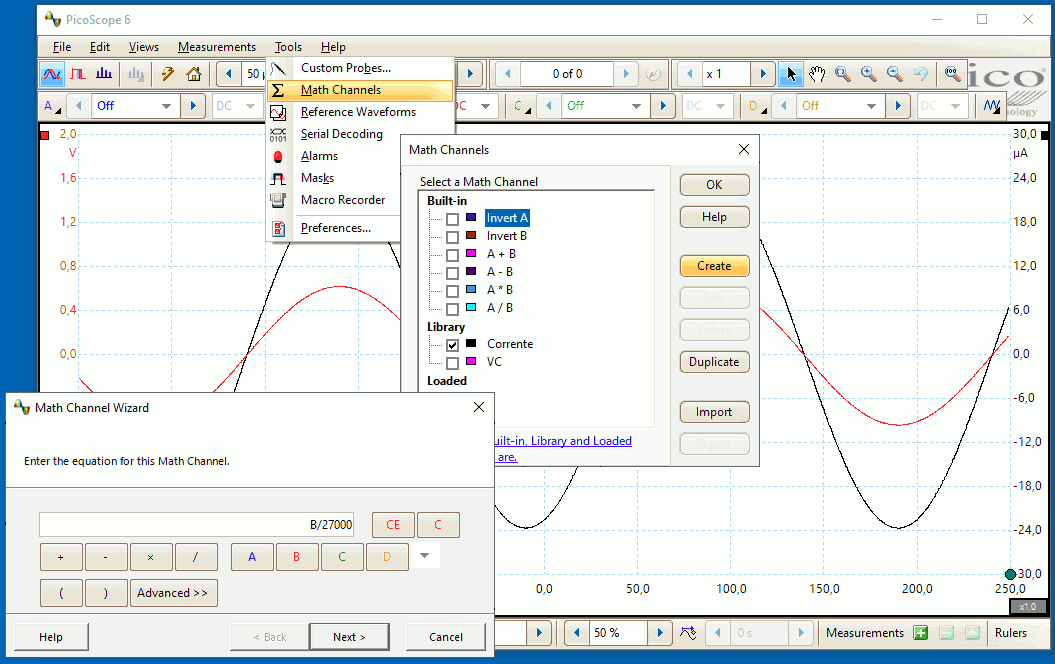Open the Measurements menu
Viewport: 1055px width, 664px height.
pyautogui.click(x=216, y=47)
